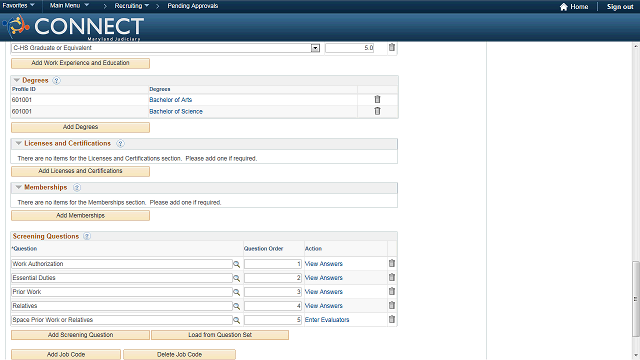The image size is (640, 360).
Task: Delete the Essential Duties screening question
Action: click(x=392, y=277)
